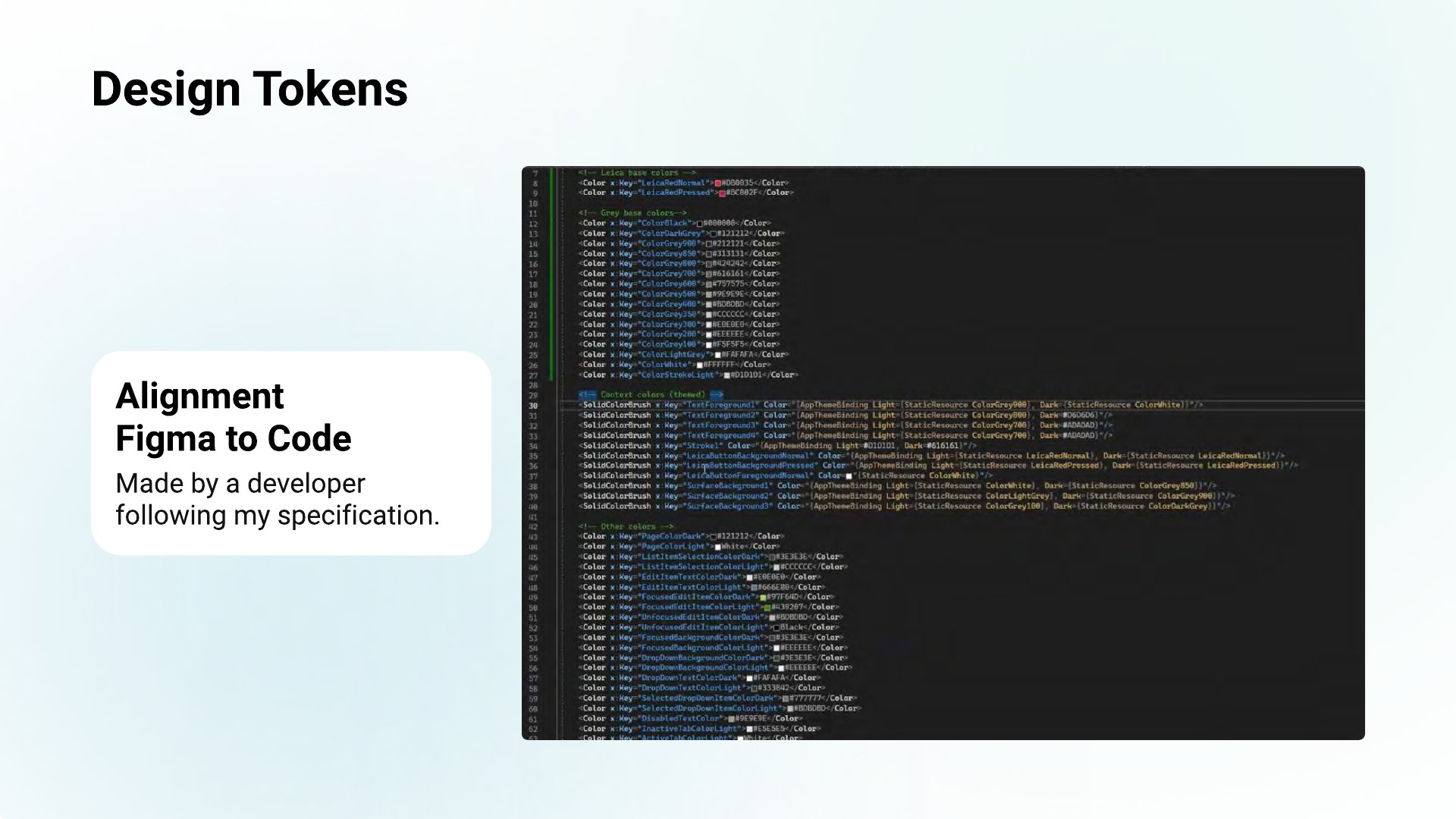Click the "Stroke1" key name
This screenshot has width=1456, height=819.
[x=704, y=446]
